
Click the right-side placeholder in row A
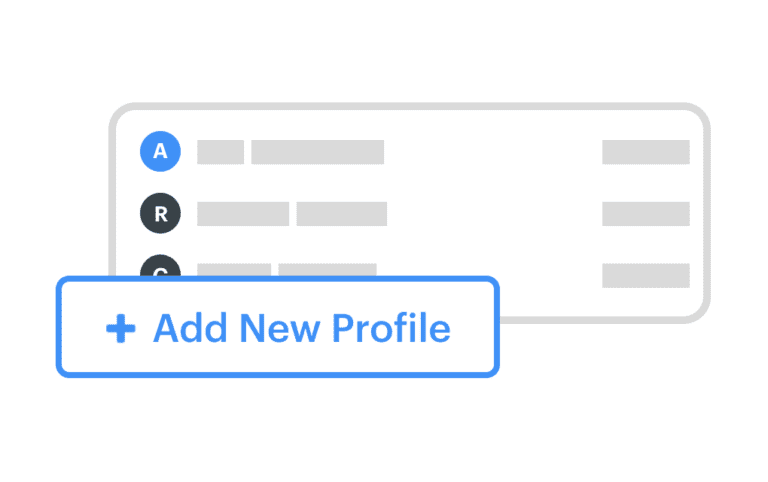645,152
